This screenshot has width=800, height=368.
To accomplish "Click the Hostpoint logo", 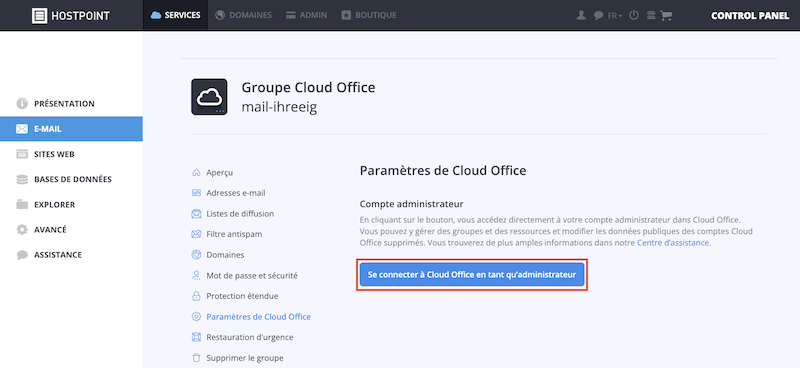I will click(x=71, y=15).
